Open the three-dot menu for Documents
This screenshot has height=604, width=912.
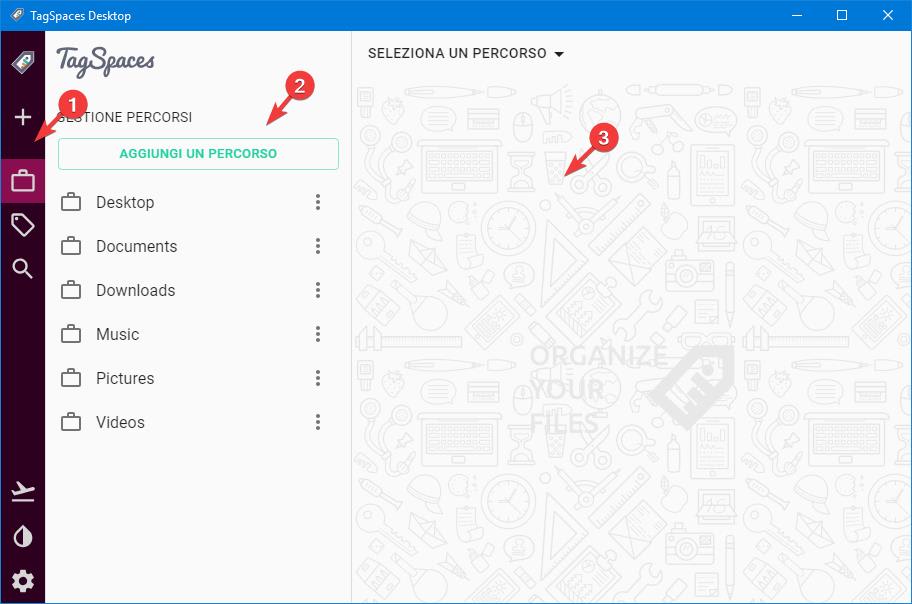(x=318, y=246)
